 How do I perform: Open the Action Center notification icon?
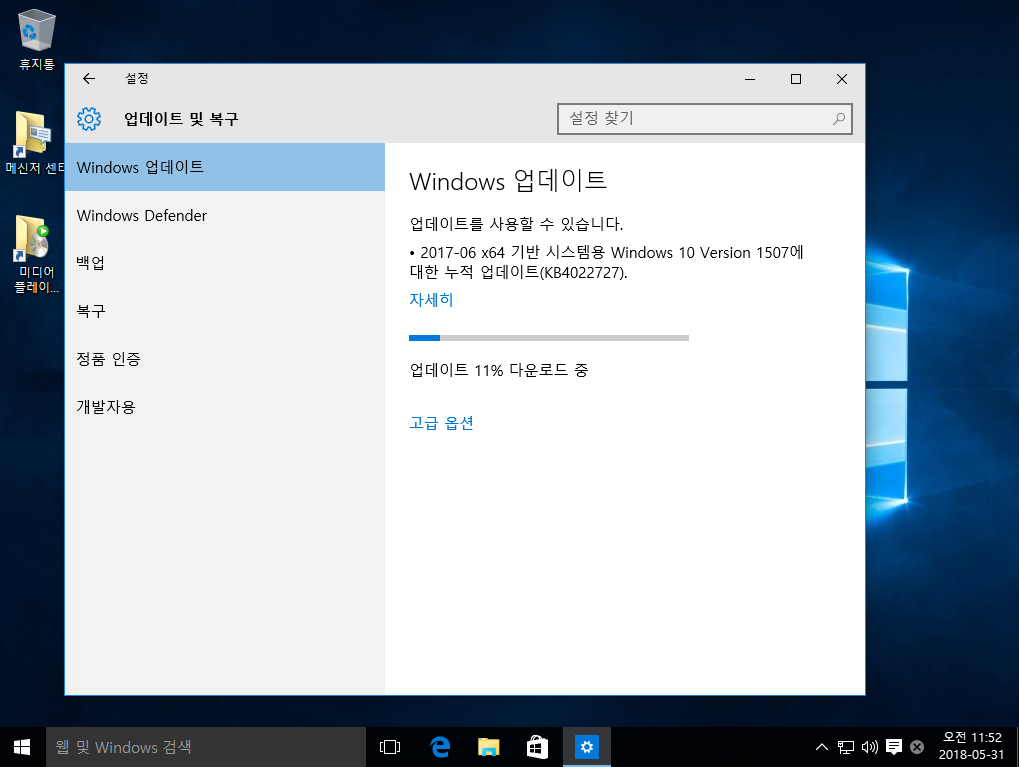click(894, 747)
